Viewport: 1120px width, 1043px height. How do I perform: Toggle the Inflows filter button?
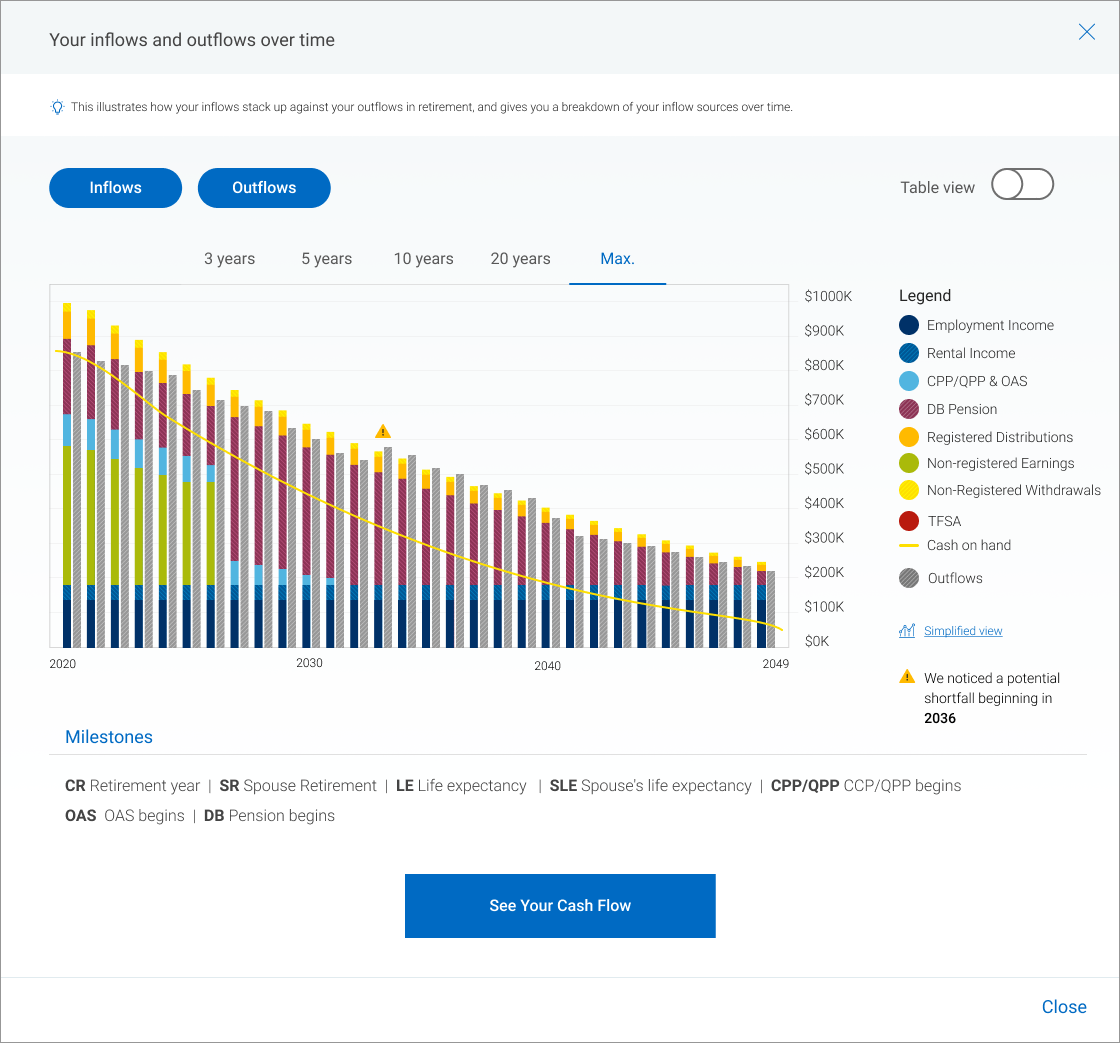115,188
